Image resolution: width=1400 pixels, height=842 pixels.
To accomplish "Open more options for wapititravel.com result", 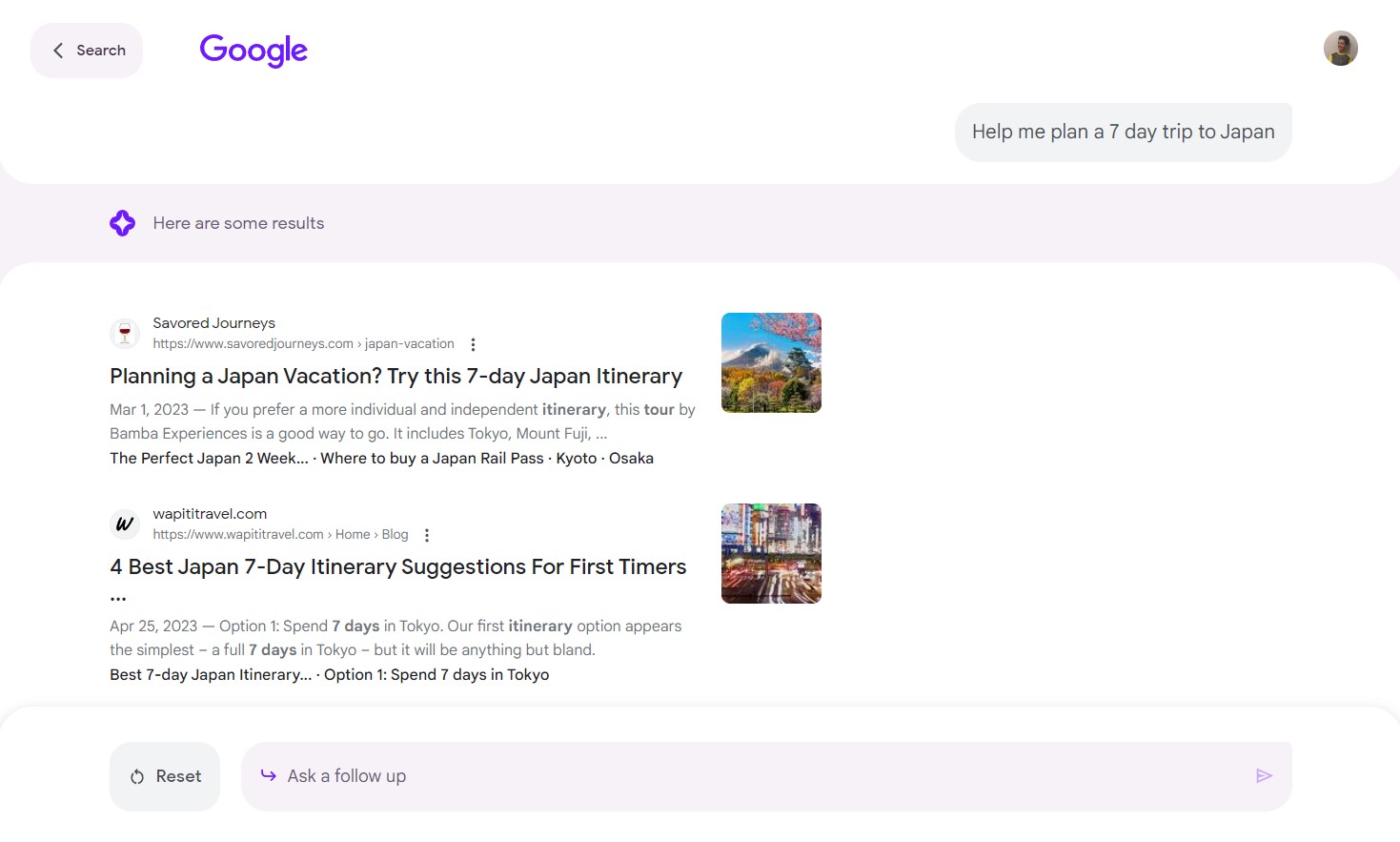I will pos(427,535).
